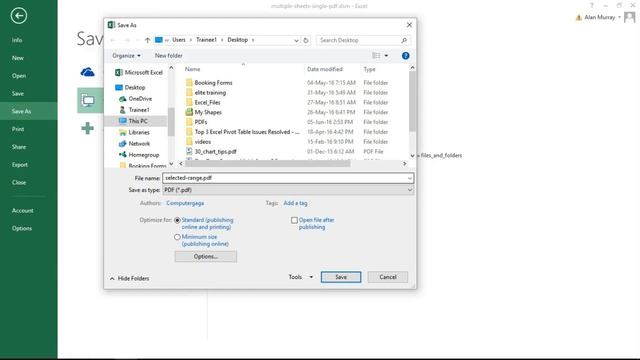
Task: Collapse folders with Hide Folders
Action: click(x=129, y=278)
